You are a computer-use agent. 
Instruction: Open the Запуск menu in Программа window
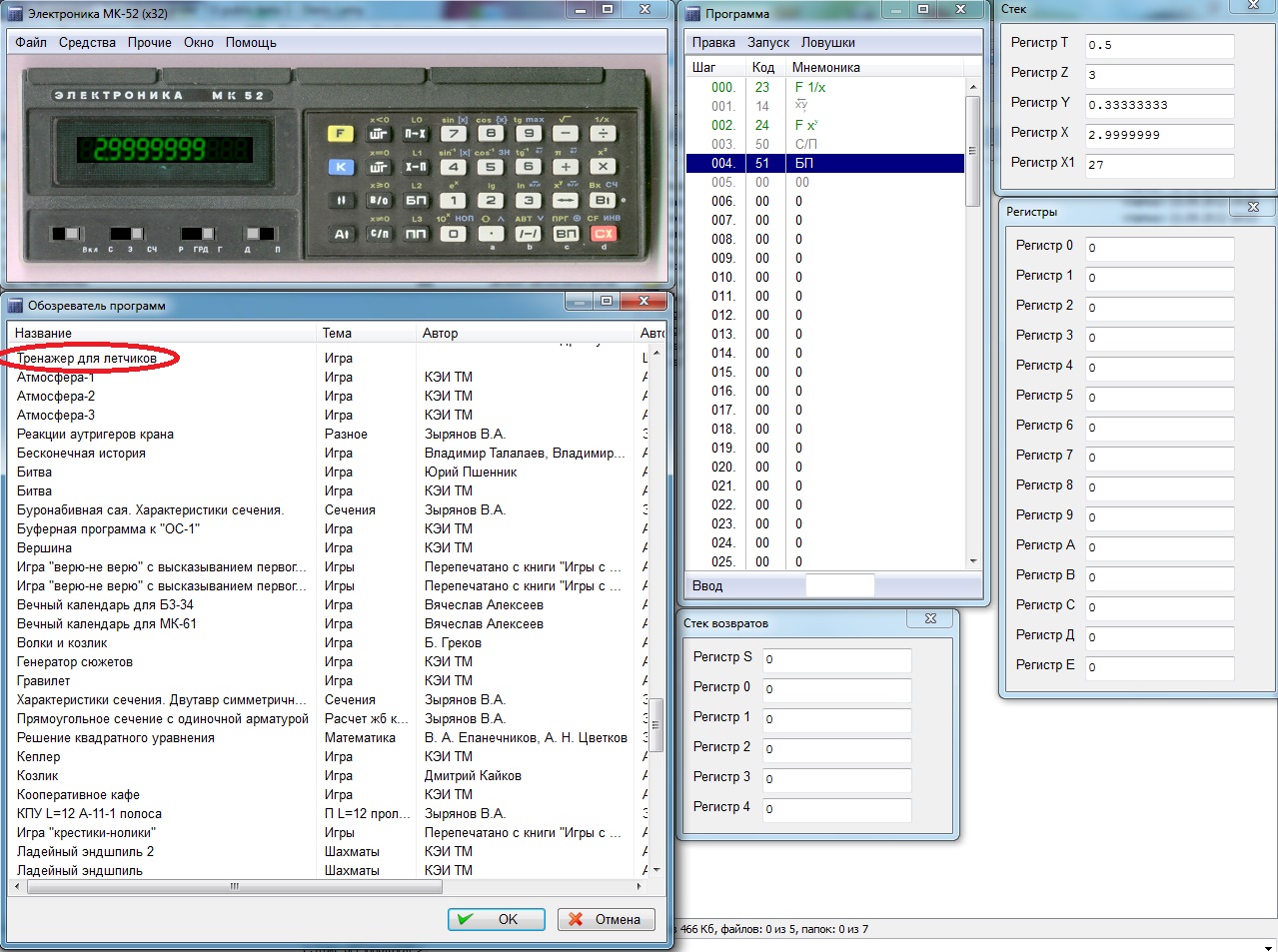768,42
